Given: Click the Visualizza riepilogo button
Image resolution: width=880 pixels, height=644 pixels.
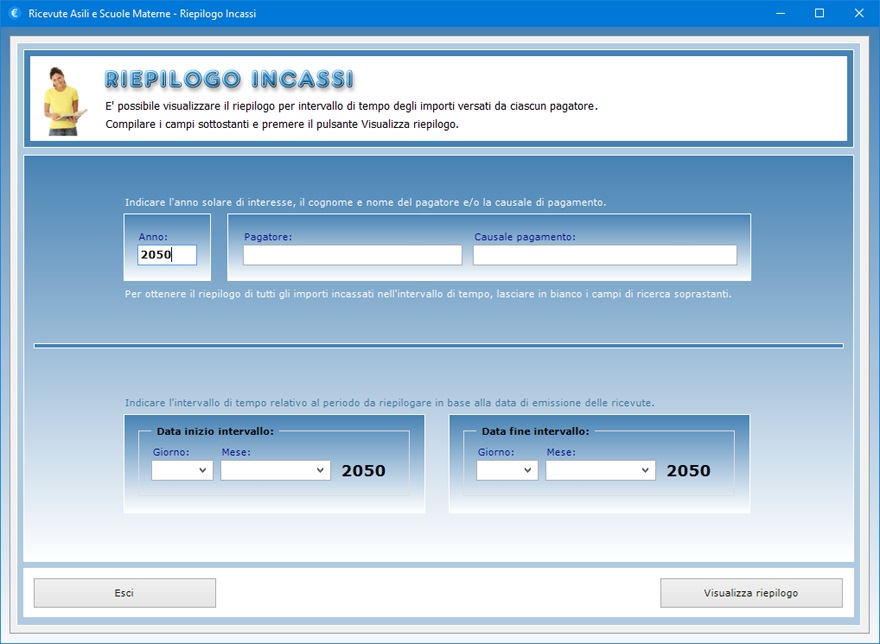Looking at the screenshot, I should pos(751,593).
